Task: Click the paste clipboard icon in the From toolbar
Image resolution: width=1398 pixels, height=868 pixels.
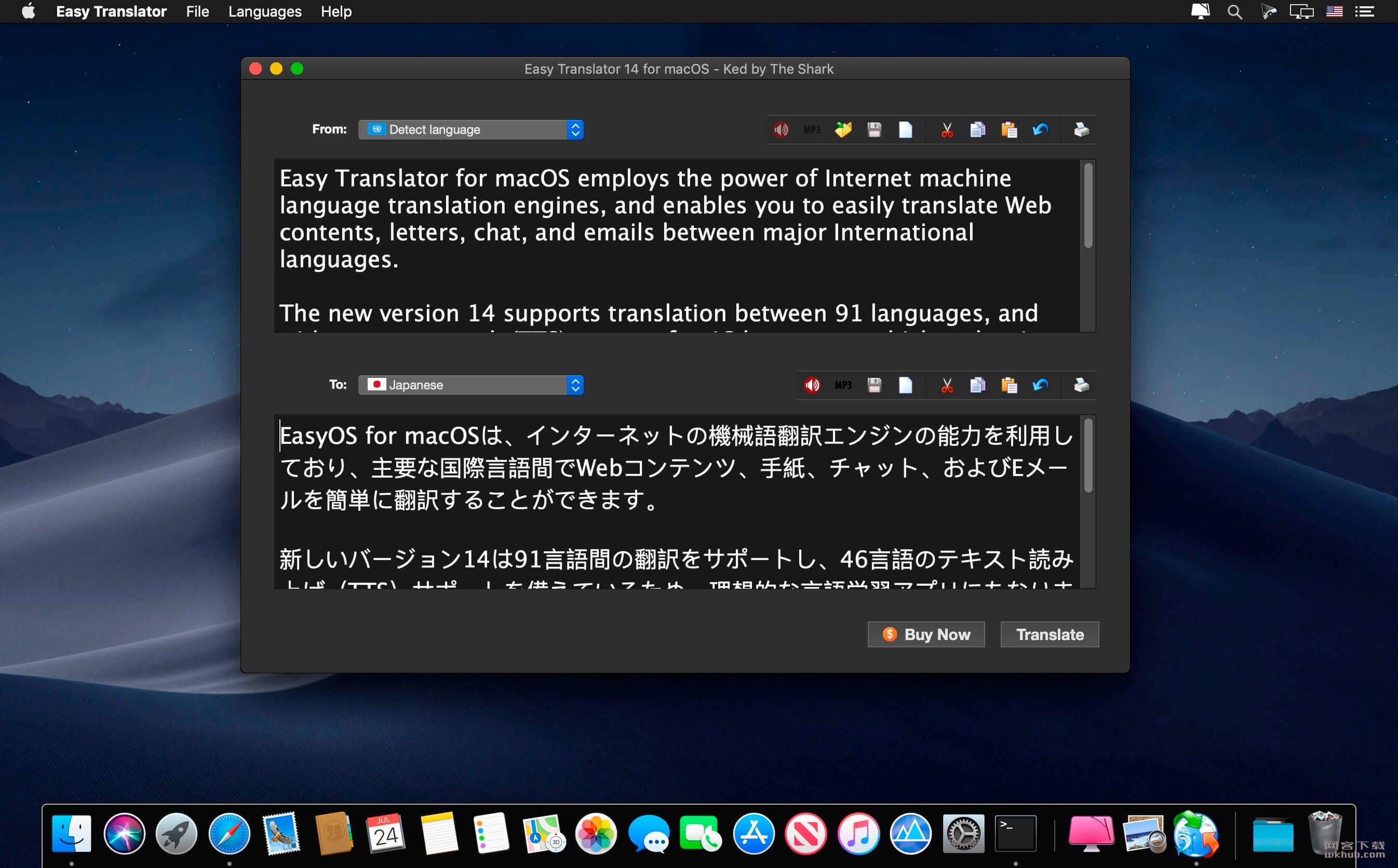Action: [1009, 130]
